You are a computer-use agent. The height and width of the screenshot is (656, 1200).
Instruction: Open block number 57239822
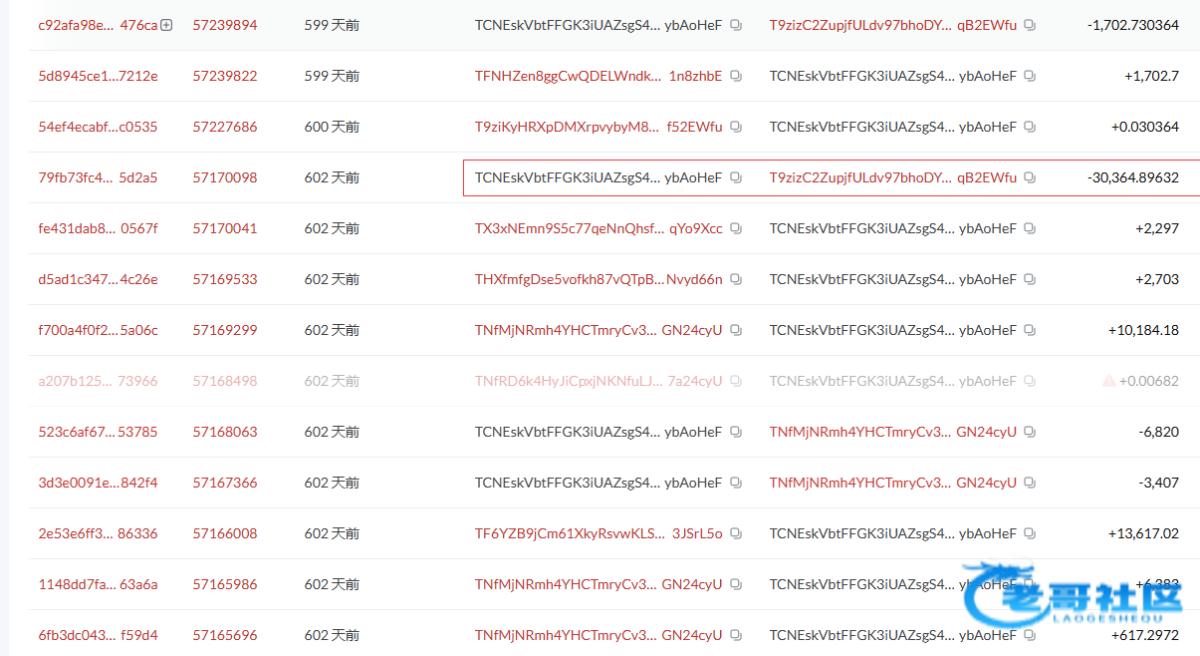(x=224, y=76)
